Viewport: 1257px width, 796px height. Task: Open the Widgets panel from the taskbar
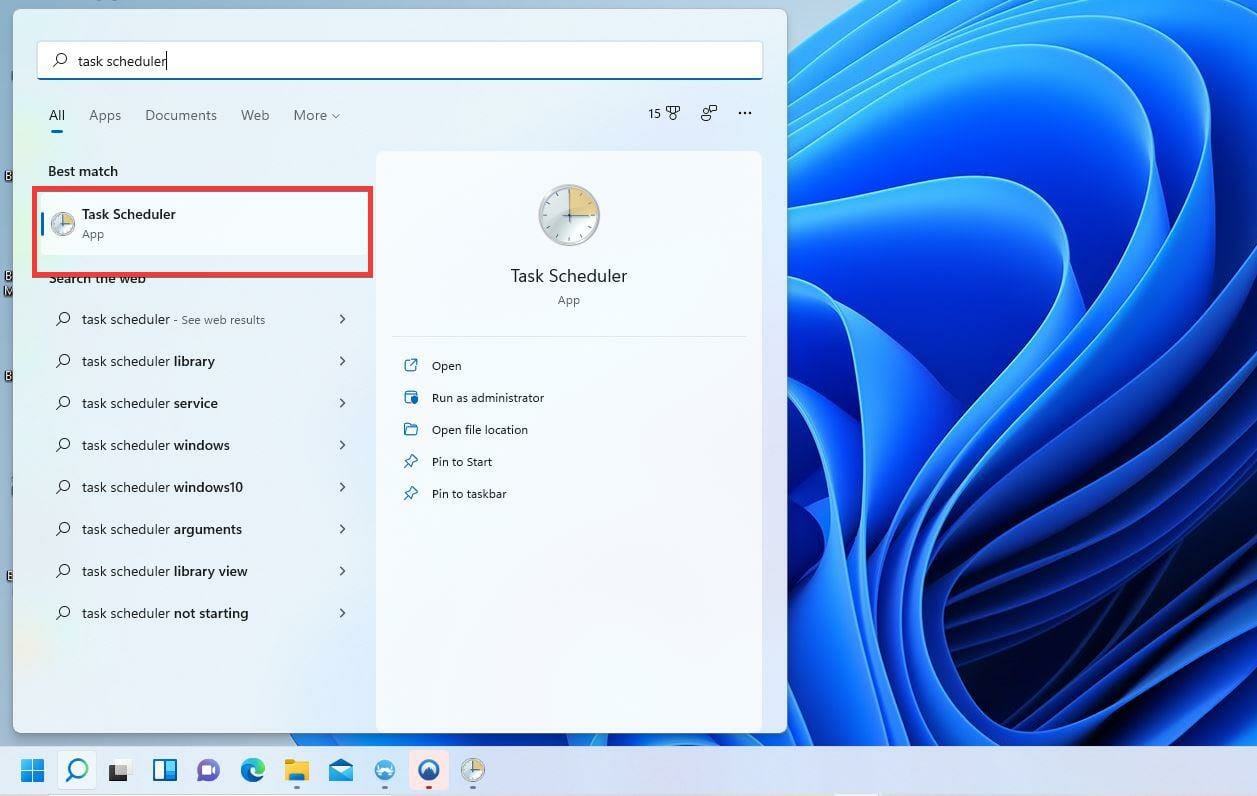164,770
